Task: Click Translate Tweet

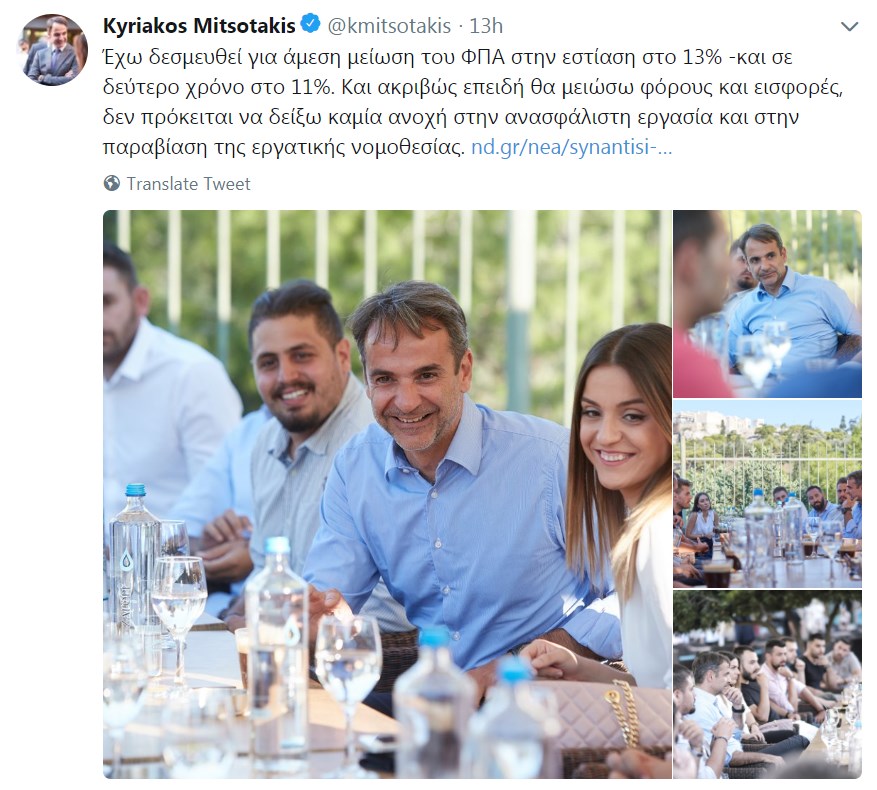Action: click(188, 184)
